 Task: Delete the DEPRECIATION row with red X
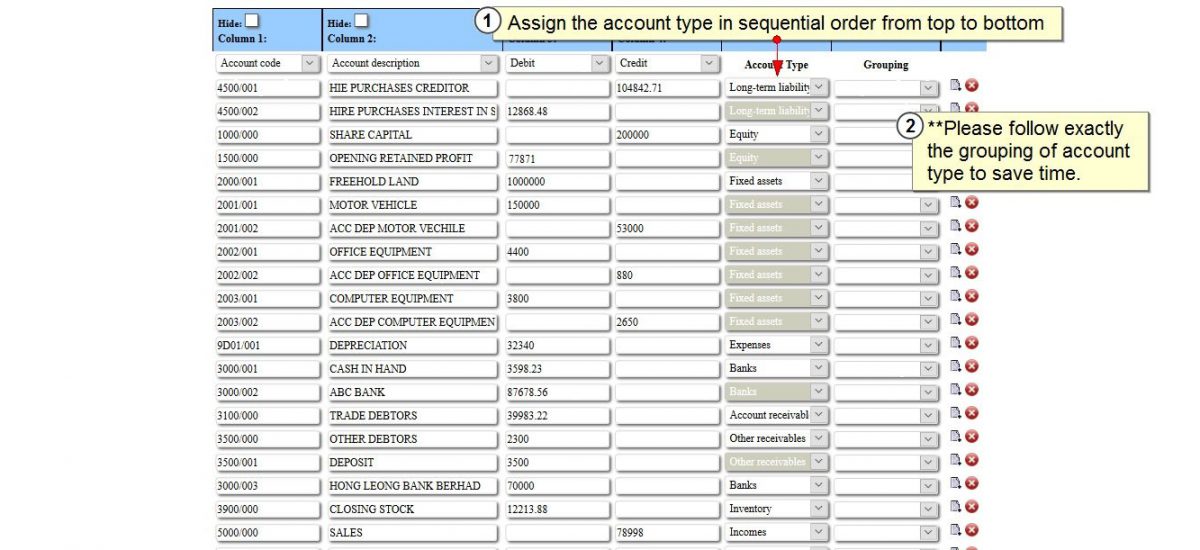(x=971, y=344)
